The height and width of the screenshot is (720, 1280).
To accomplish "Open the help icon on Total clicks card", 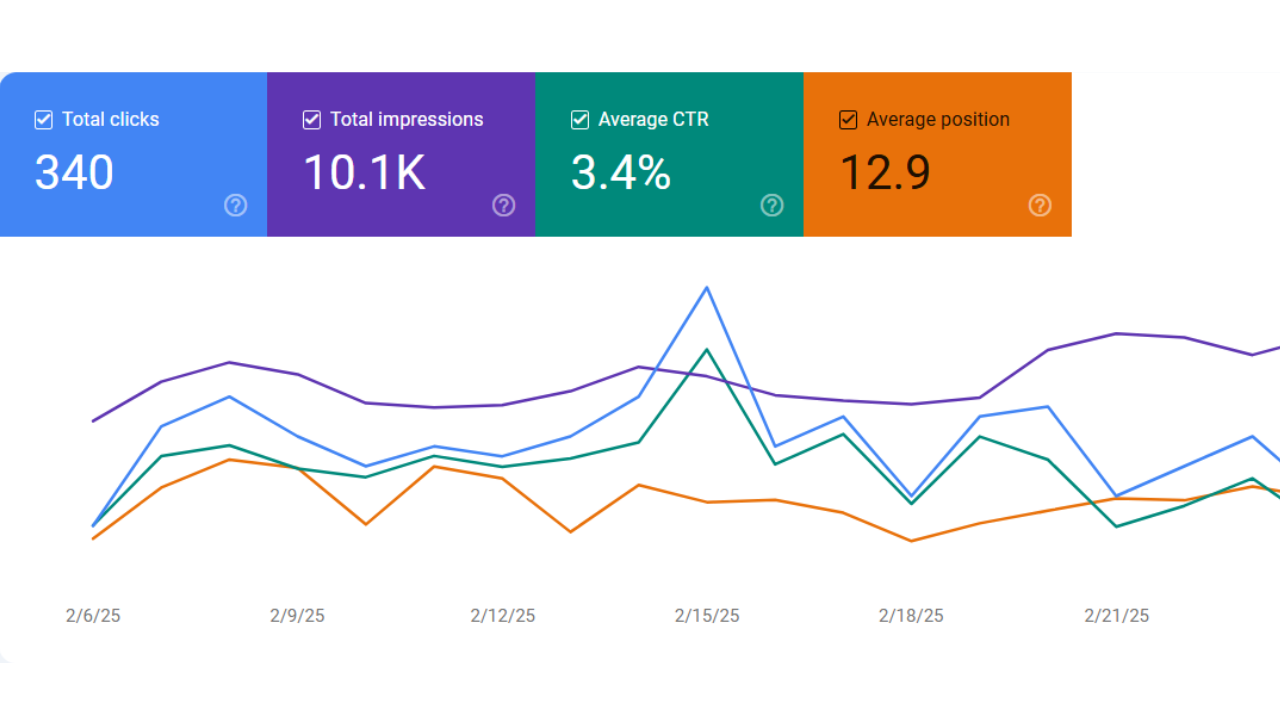I will pos(235,205).
